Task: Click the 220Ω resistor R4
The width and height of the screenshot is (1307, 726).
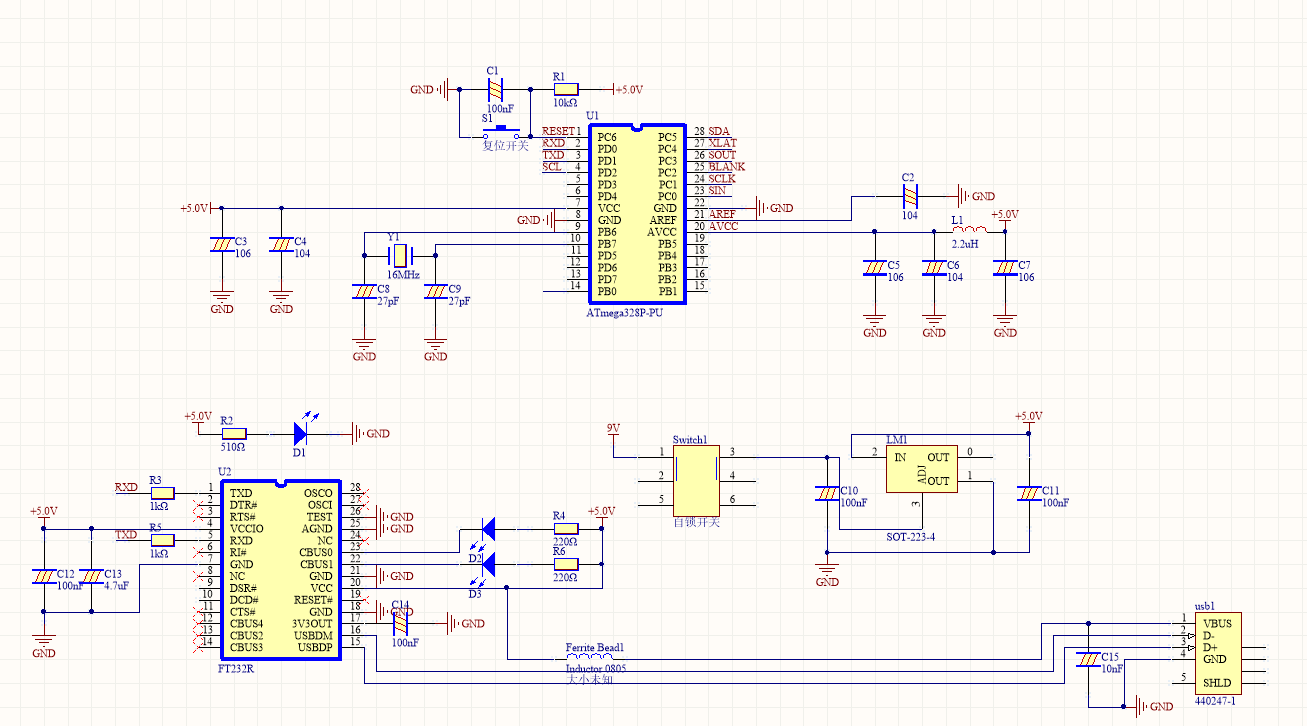Action: click(566, 528)
